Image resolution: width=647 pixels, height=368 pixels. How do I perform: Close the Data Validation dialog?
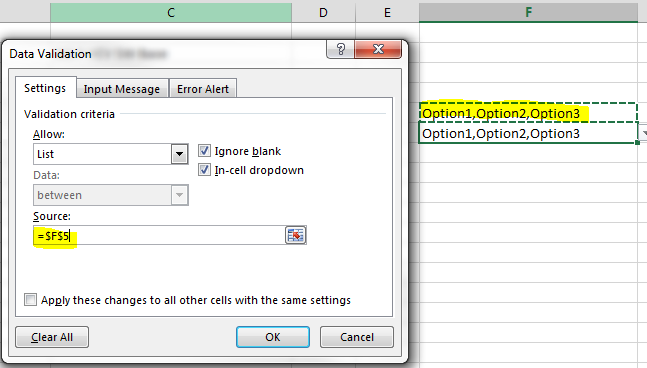tap(378, 50)
